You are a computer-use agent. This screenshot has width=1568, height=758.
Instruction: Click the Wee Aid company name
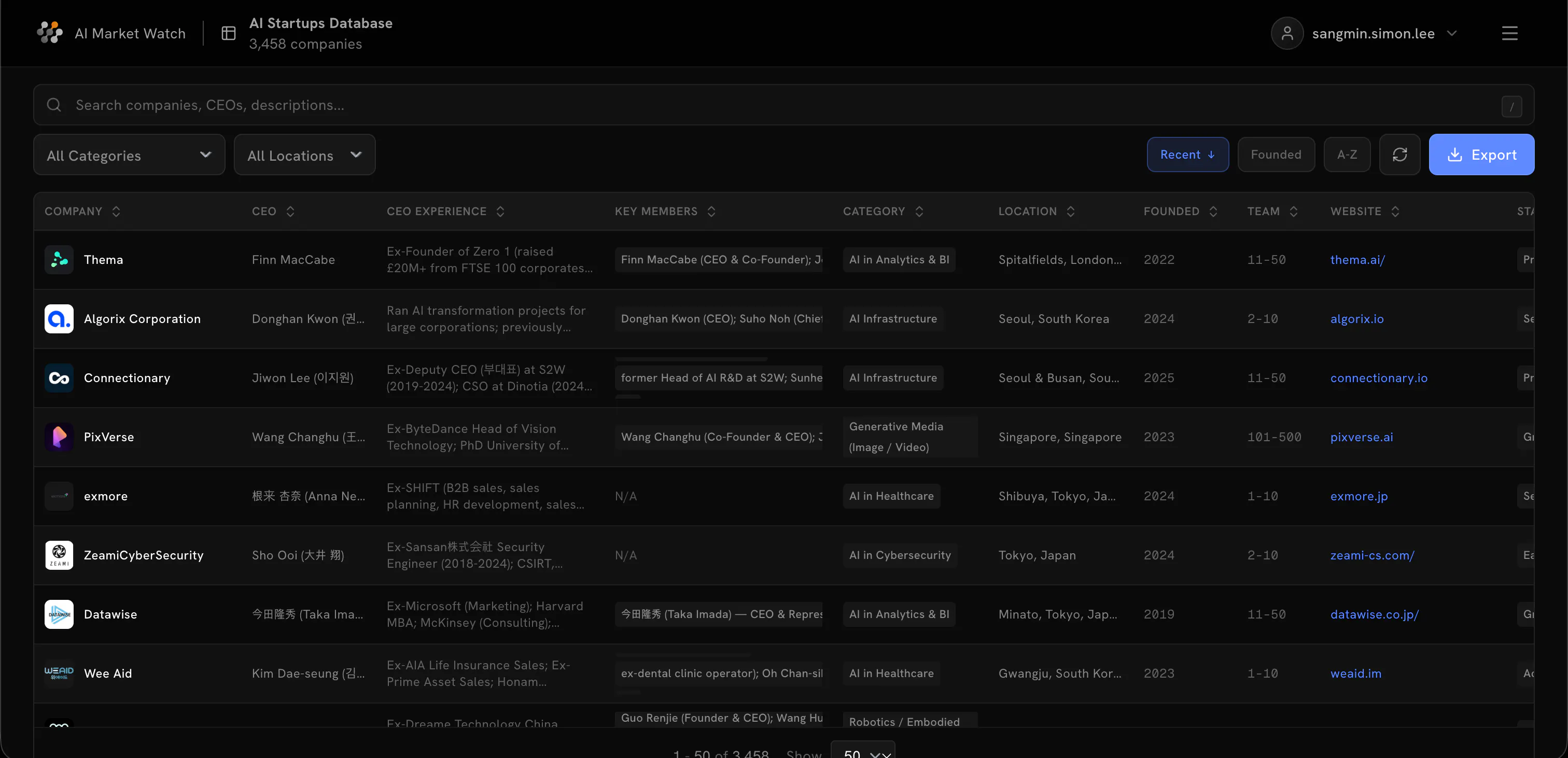(108, 673)
